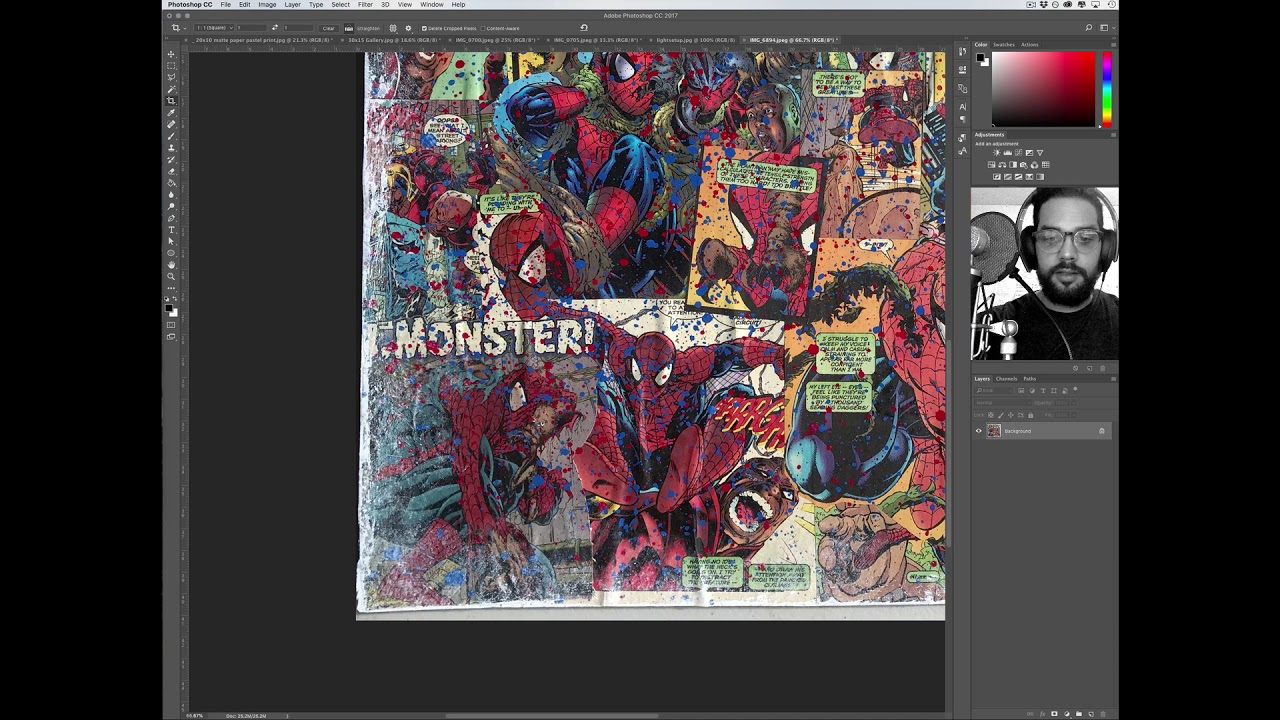Switch to the Channels tab
The image size is (1280, 720).
1006,379
